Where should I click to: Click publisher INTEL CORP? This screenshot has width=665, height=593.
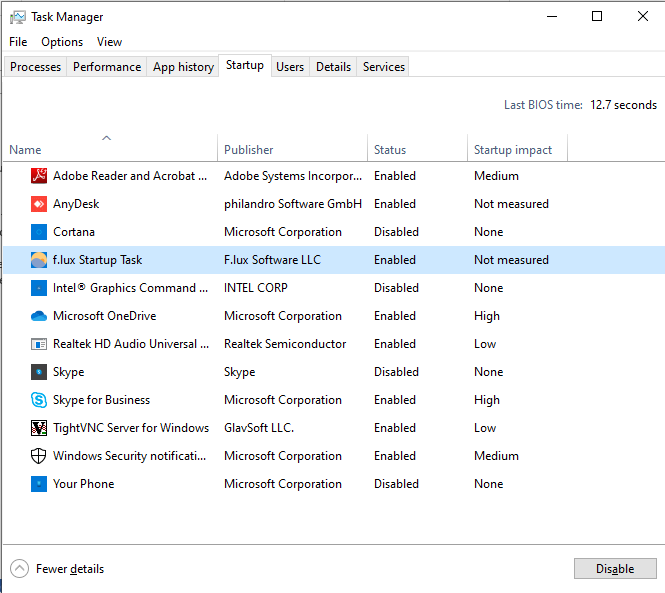point(256,288)
